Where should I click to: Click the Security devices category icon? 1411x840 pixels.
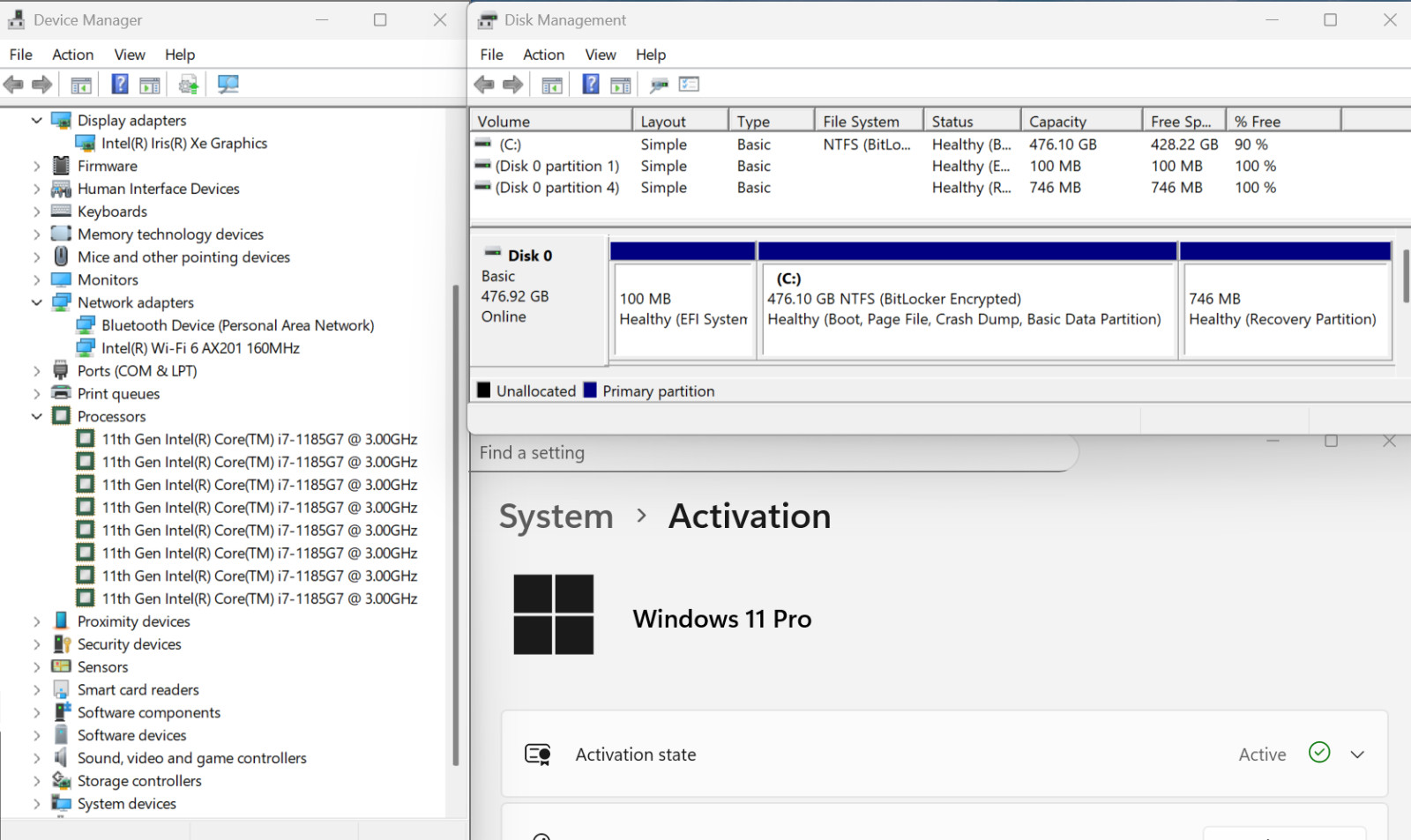(61, 644)
